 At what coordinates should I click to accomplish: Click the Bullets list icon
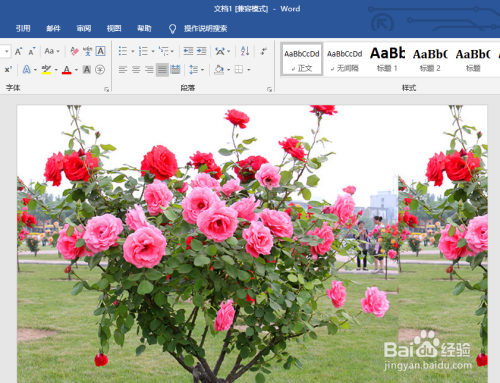pos(123,51)
